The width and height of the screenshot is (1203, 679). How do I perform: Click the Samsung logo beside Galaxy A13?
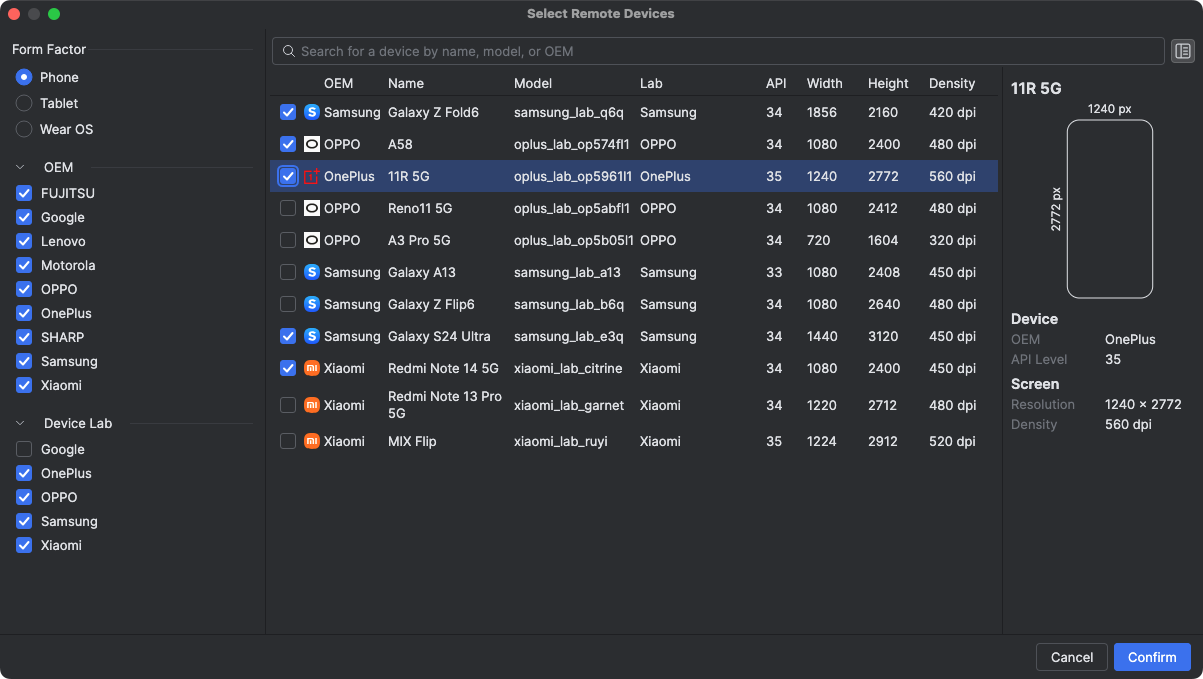(x=312, y=273)
